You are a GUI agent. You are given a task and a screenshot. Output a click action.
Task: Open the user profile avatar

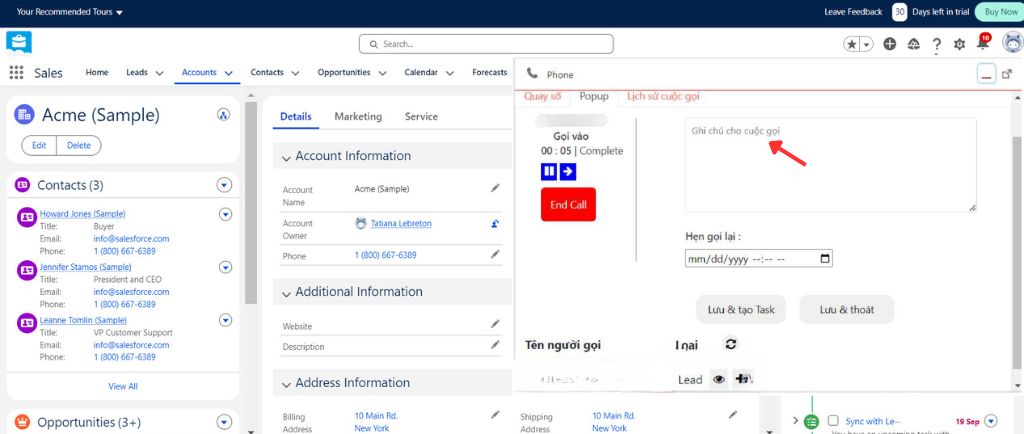1012,44
